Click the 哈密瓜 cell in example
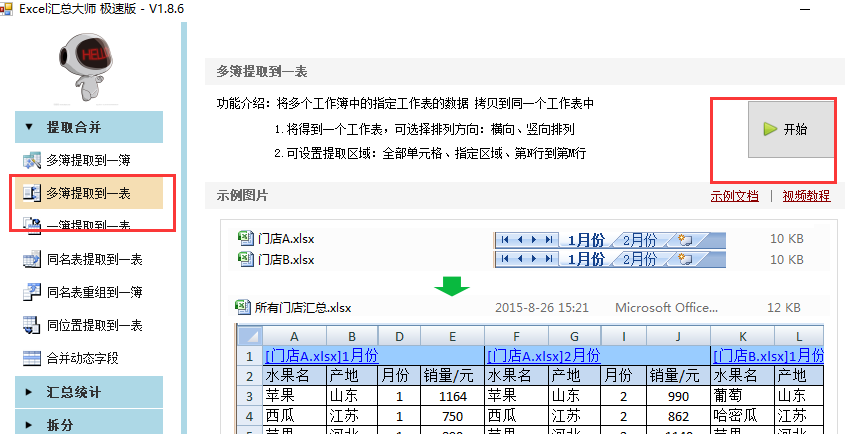 pos(743,416)
